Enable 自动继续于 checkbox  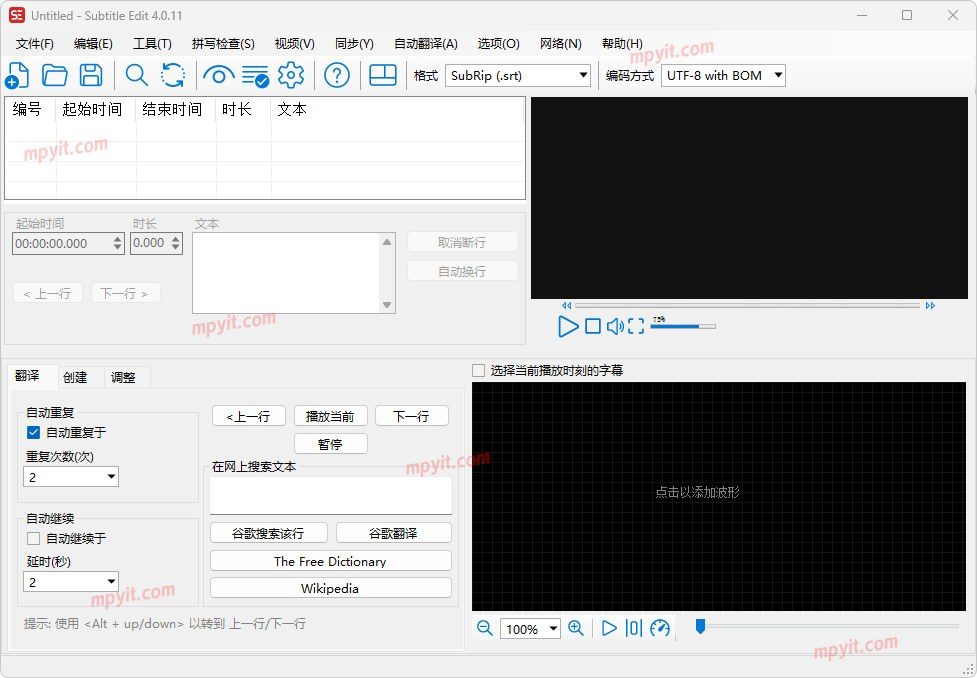coord(34,538)
